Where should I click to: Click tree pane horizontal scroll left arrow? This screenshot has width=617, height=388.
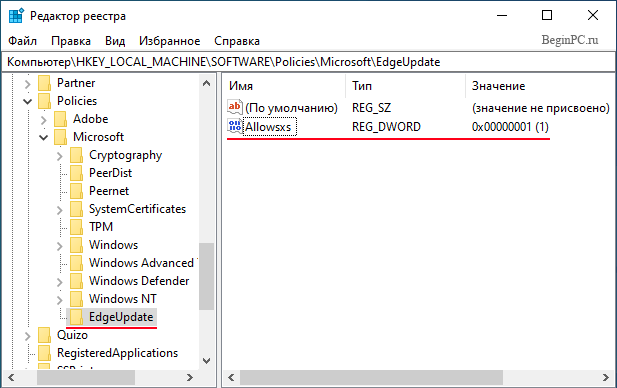pos(11,378)
